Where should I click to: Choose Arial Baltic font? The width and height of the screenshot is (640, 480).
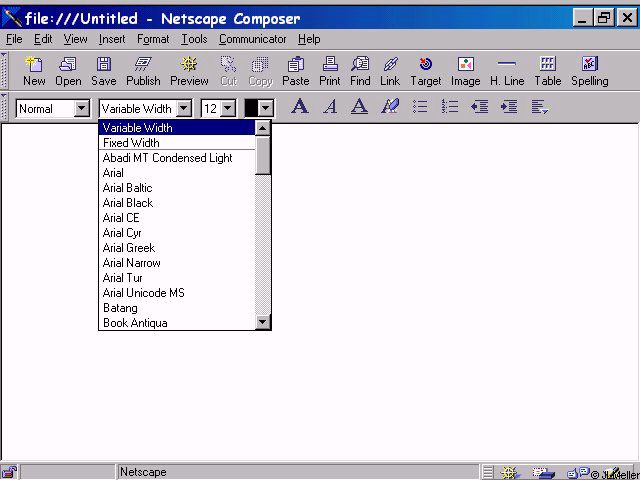click(x=177, y=188)
